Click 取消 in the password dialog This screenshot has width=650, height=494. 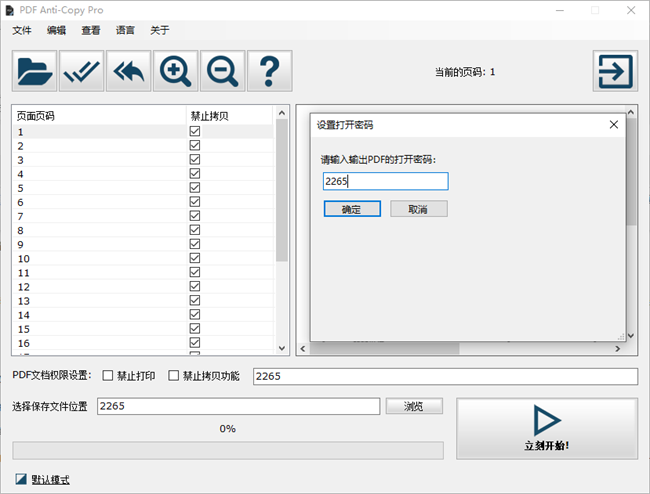(418, 209)
